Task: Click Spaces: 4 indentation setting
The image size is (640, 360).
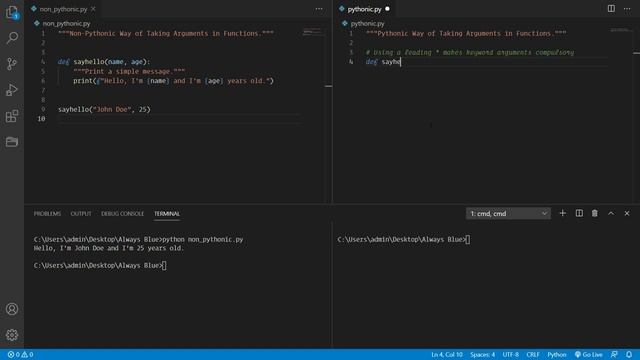Action: (482, 354)
